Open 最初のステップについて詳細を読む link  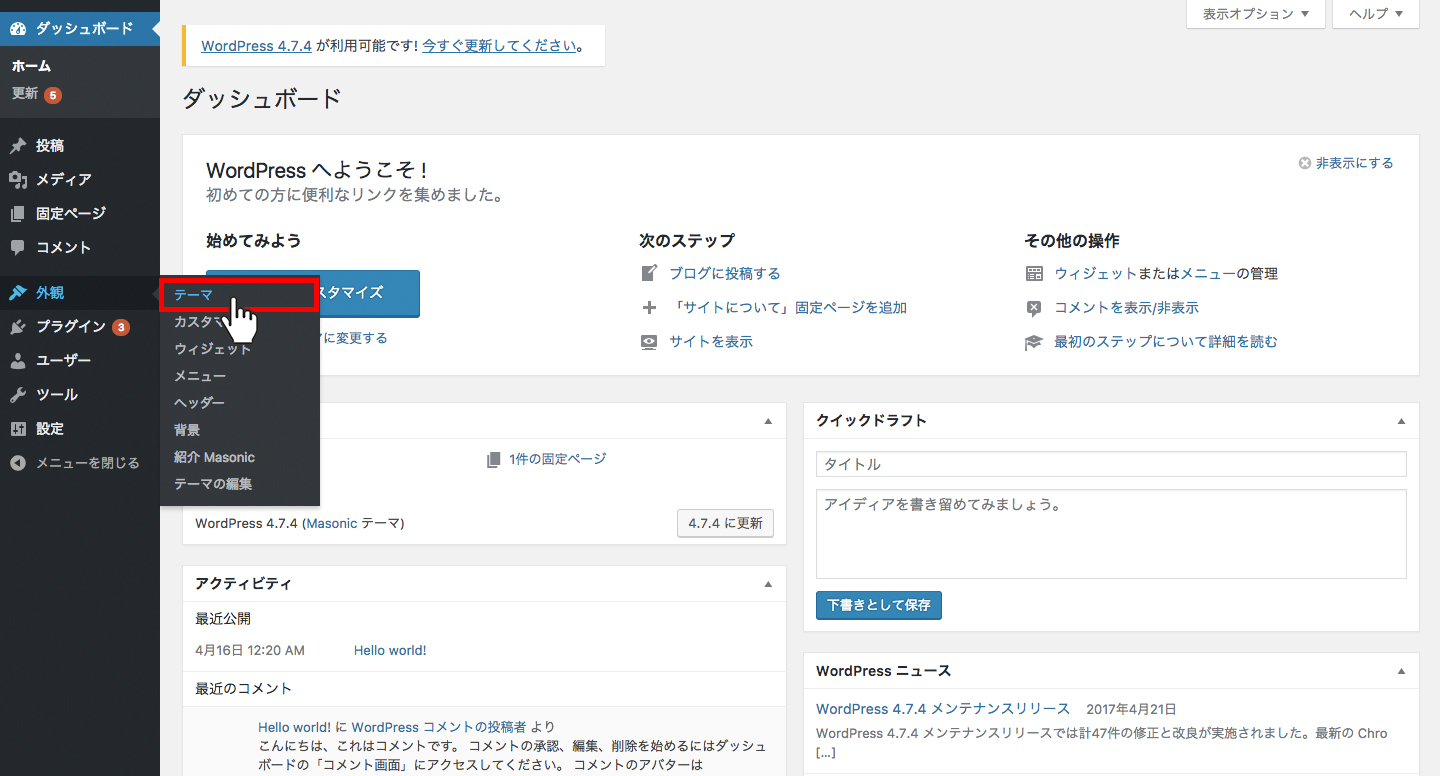[x=1166, y=342]
